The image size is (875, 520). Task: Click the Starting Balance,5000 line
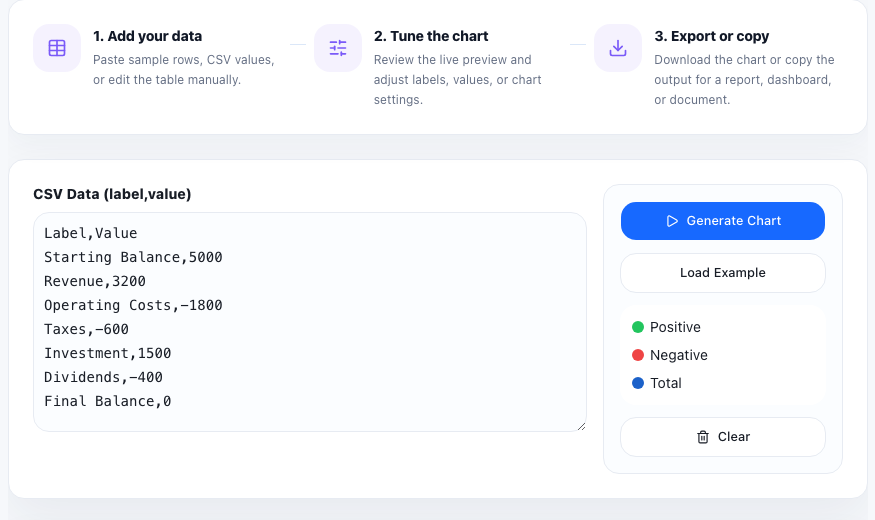point(133,257)
